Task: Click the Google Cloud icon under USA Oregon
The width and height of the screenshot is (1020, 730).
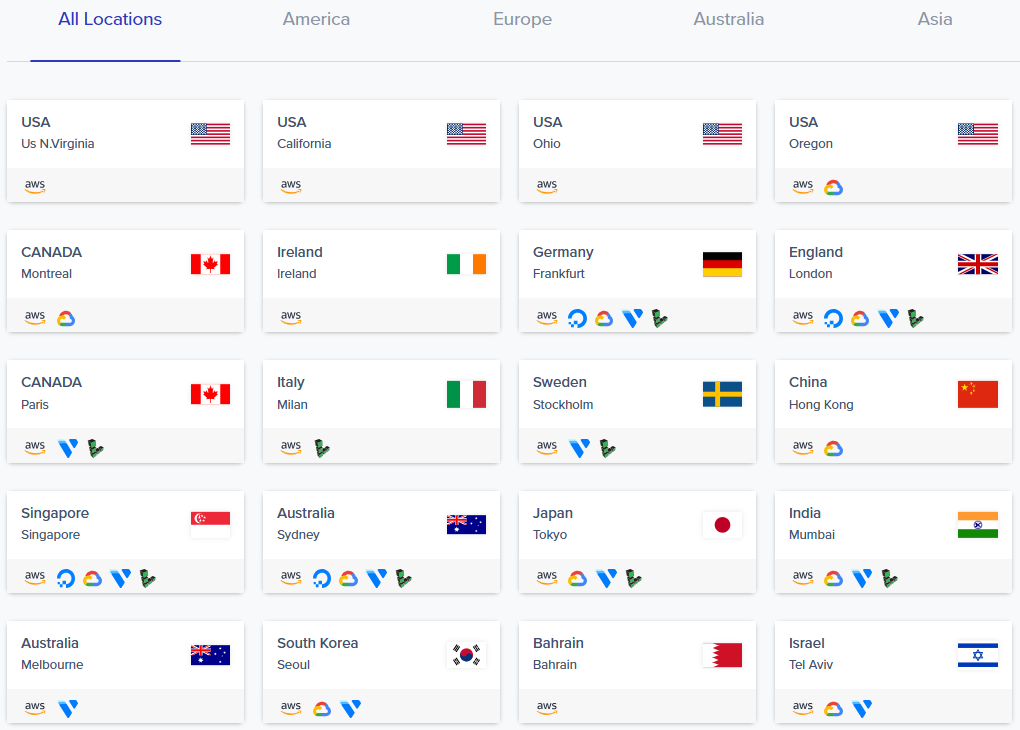Action: point(833,188)
